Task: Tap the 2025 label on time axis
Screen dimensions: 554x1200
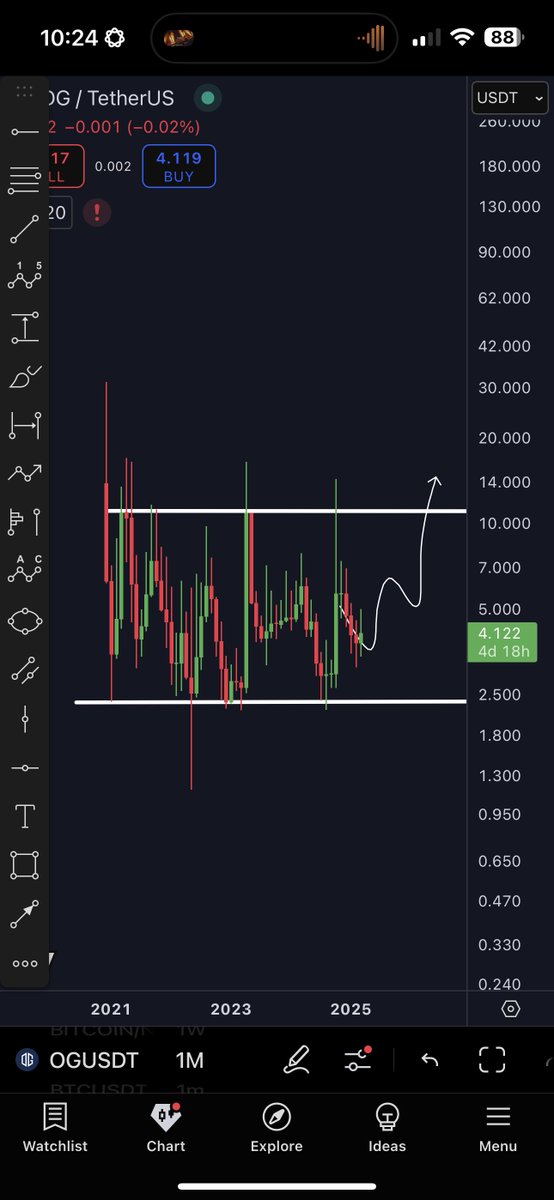Action: (351, 1009)
